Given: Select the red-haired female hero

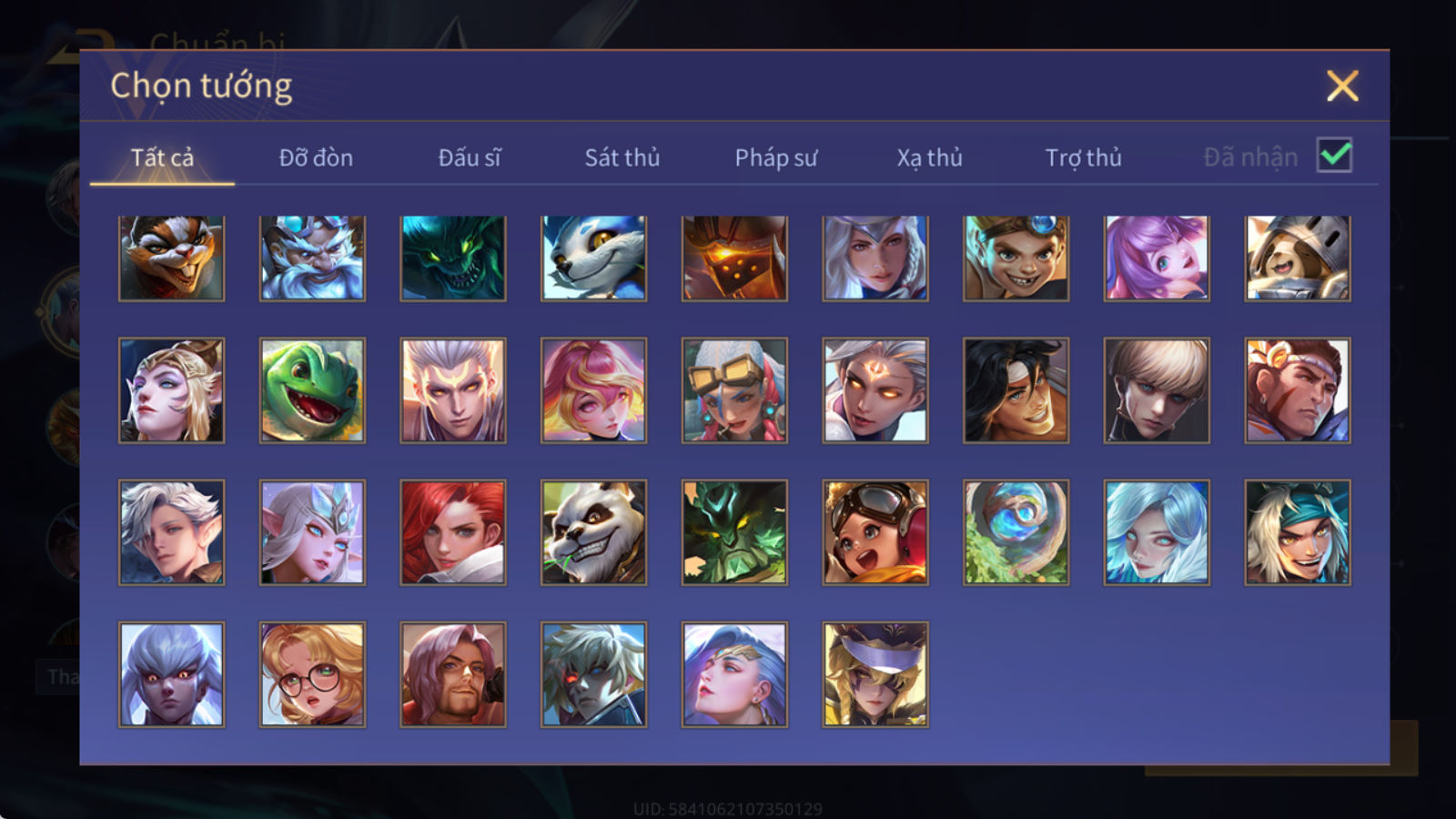Looking at the screenshot, I should (x=453, y=532).
